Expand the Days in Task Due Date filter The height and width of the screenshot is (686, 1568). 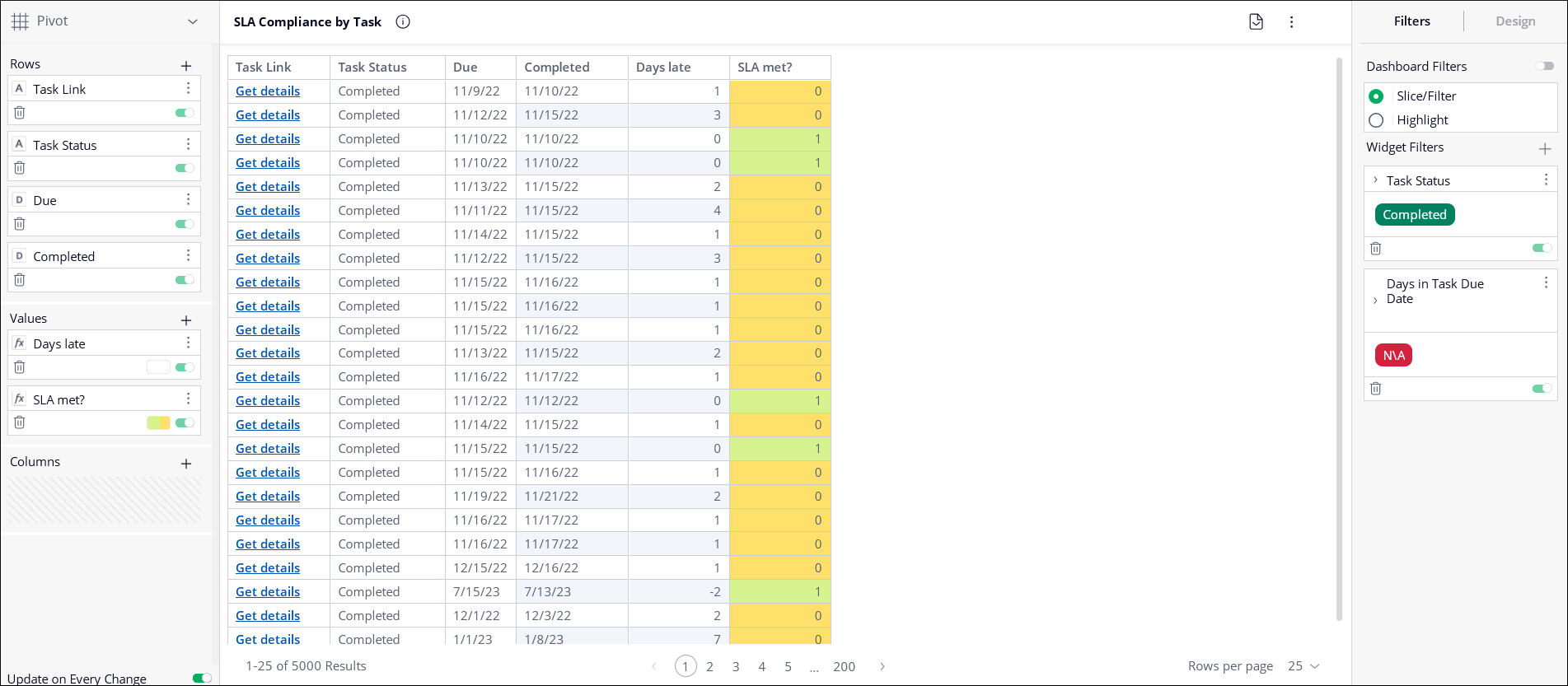point(1375,301)
